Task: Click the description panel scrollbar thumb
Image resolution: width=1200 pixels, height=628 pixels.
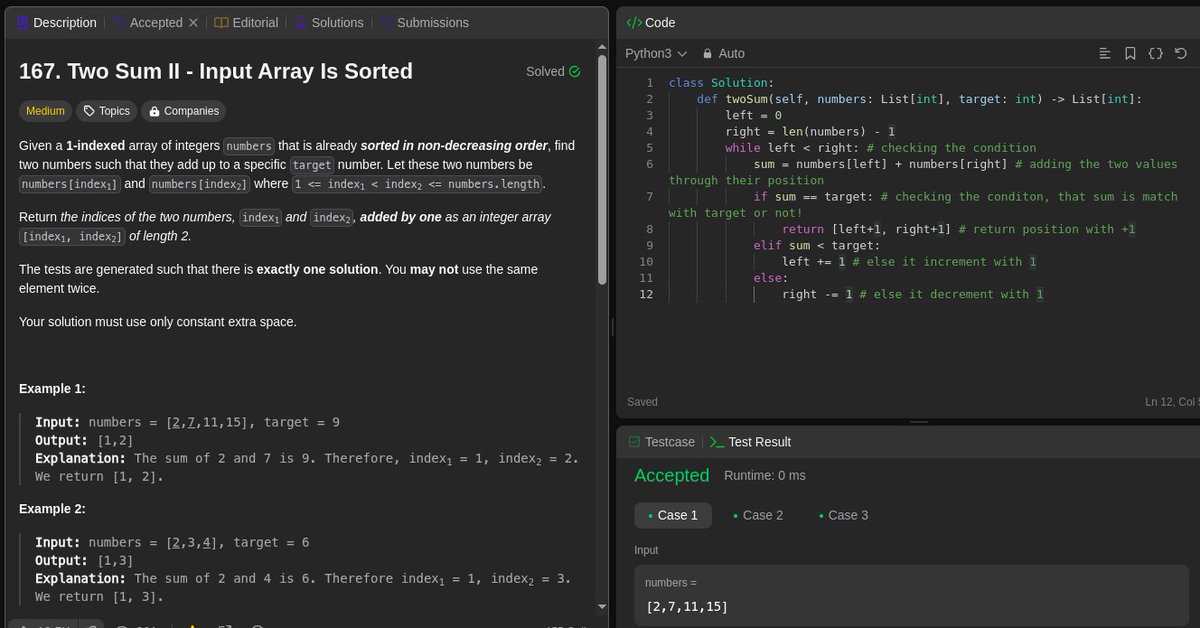Action: (x=603, y=168)
